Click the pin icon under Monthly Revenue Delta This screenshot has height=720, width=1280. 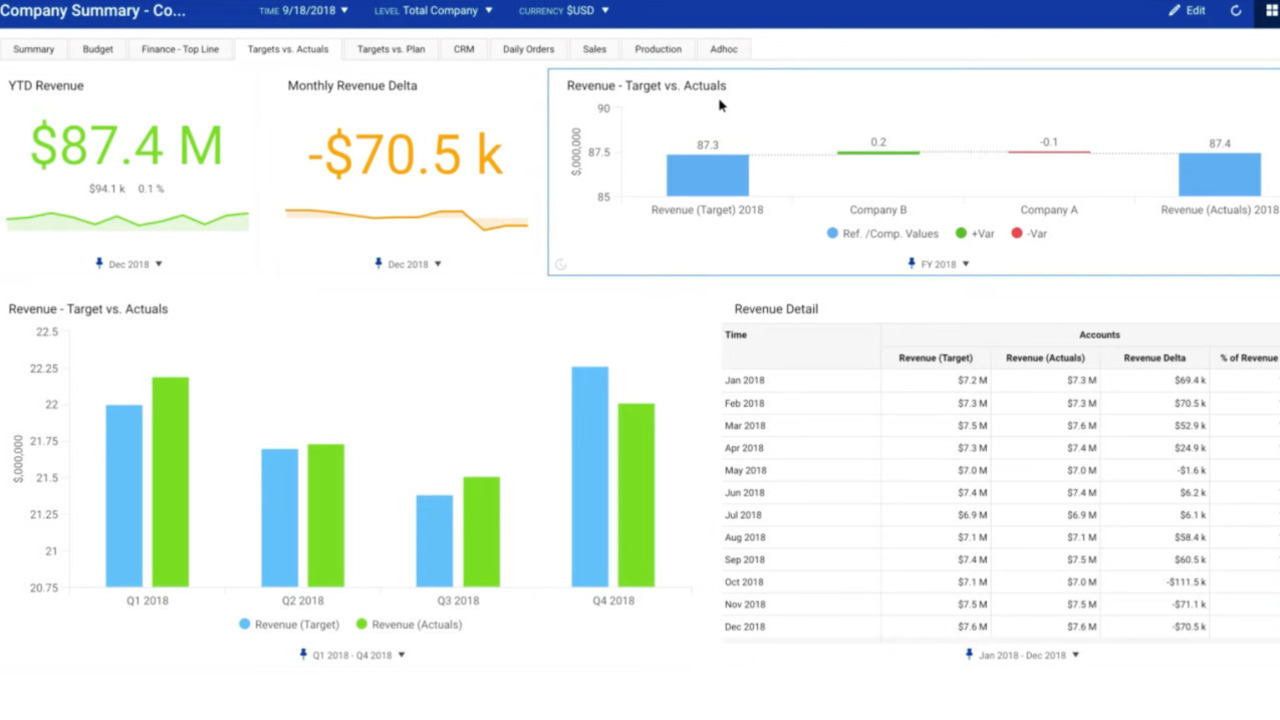[378, 264]
